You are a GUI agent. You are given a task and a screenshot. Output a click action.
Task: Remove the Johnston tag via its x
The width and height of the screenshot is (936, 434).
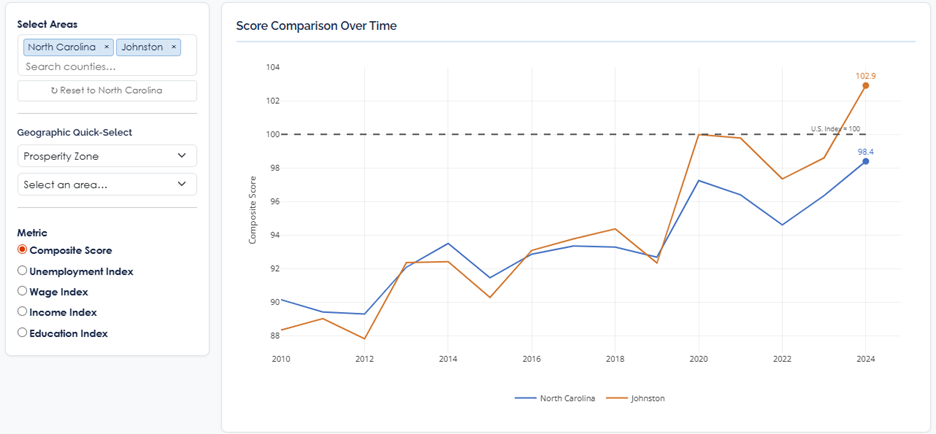point(173,47)
